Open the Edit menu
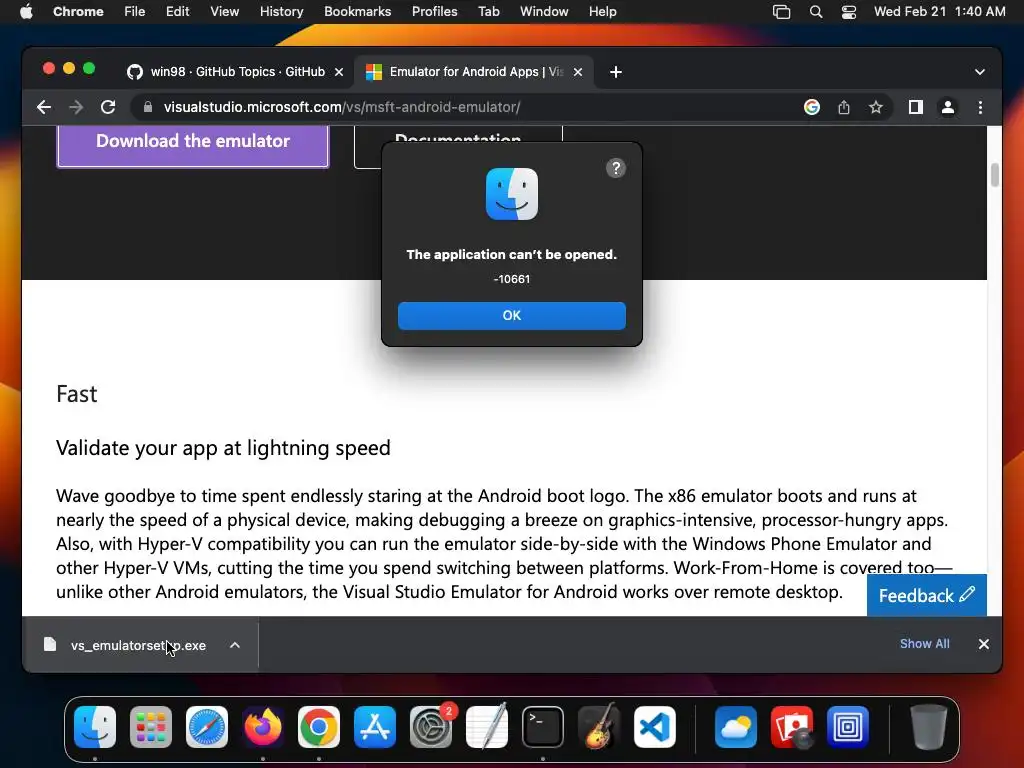 coord(177,12)
